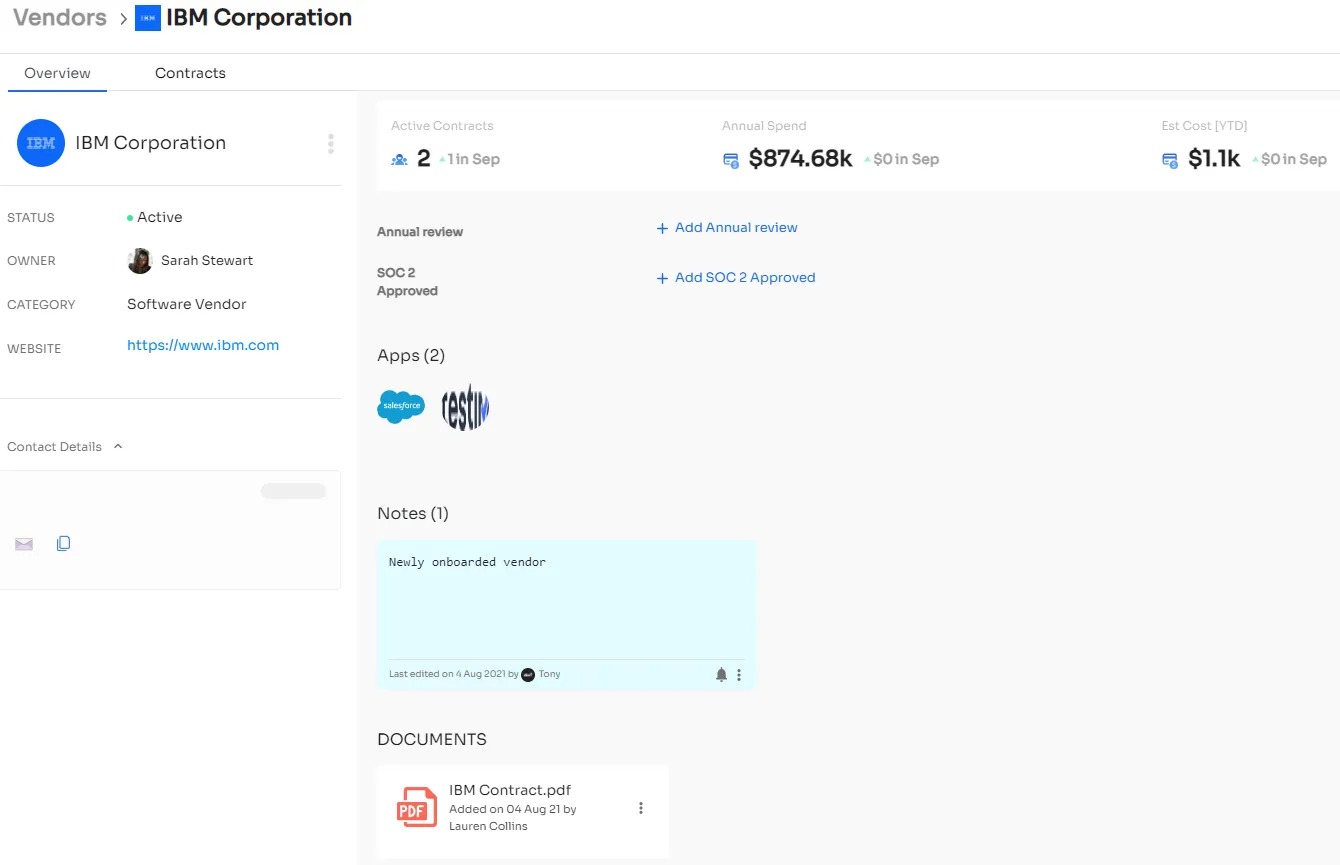
Task: Click the gray placeholder pill in contact card
Action: 293,491
